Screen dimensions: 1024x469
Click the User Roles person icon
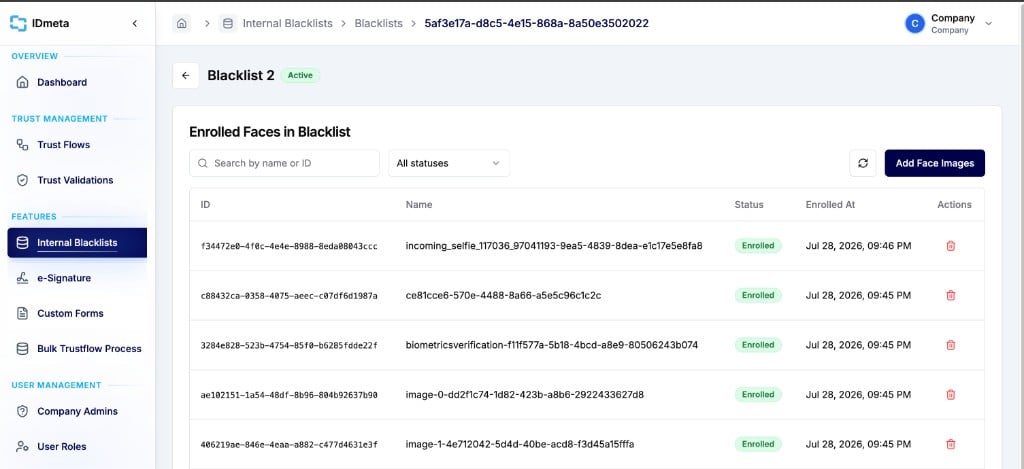(x=22, y=446)
